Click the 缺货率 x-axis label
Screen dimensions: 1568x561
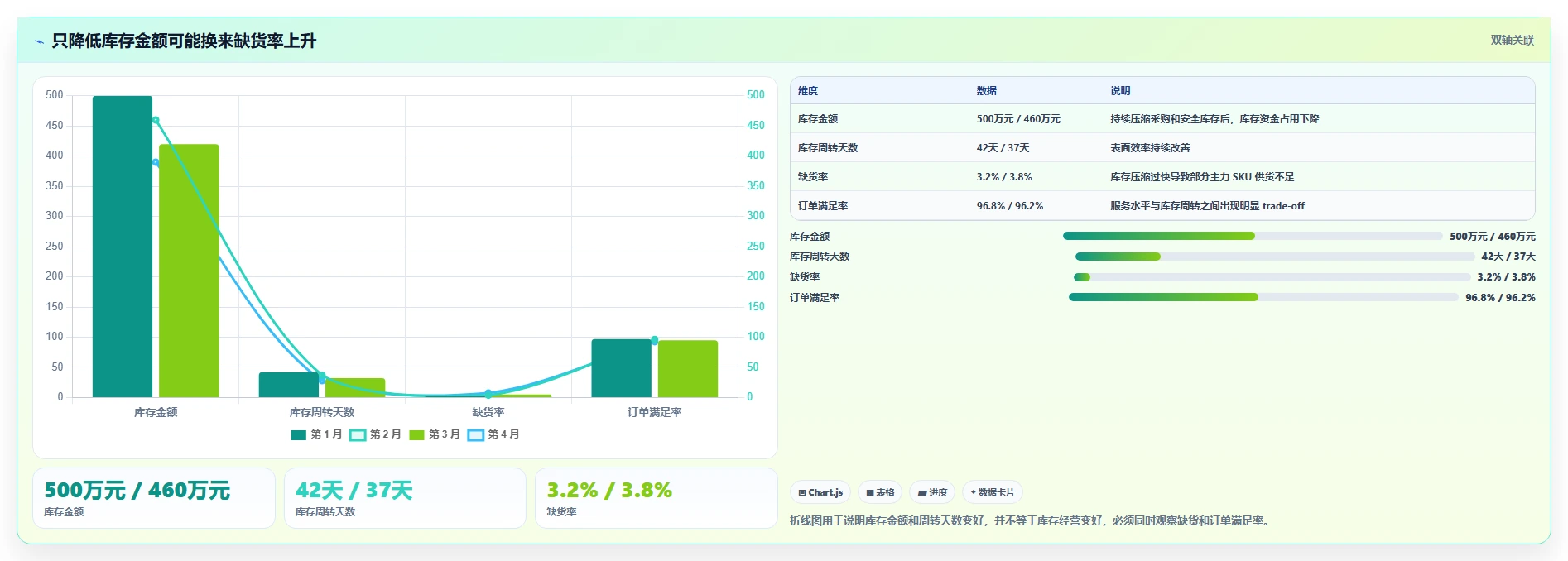[488, 412]
